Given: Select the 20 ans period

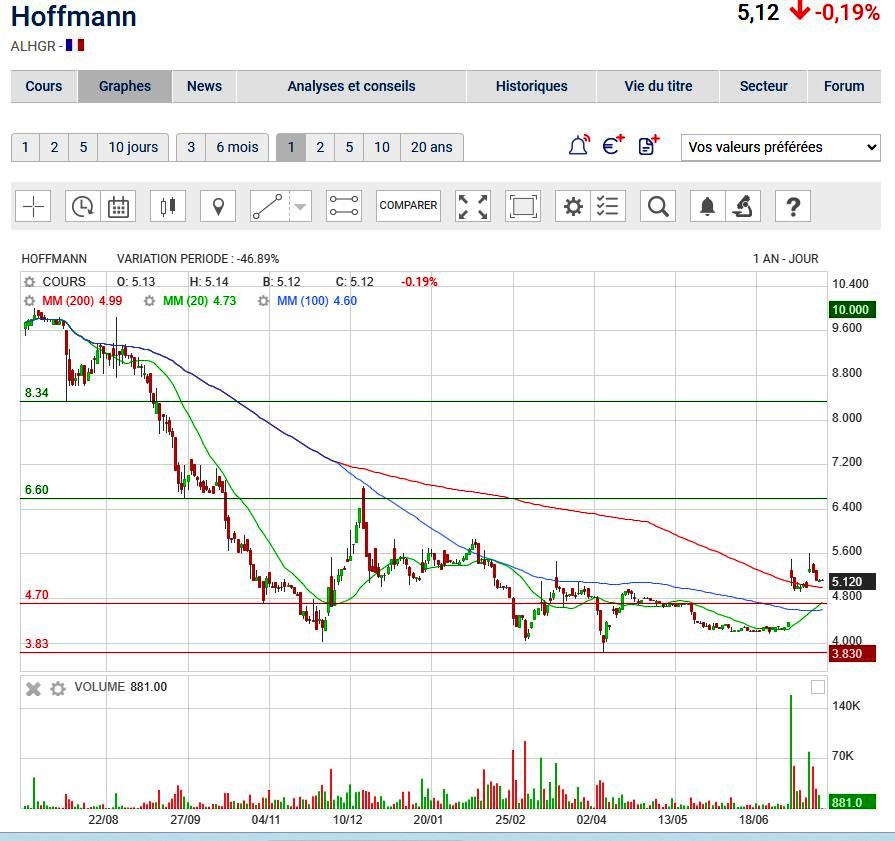Looking at the screenshot, I should coord(432,147).
